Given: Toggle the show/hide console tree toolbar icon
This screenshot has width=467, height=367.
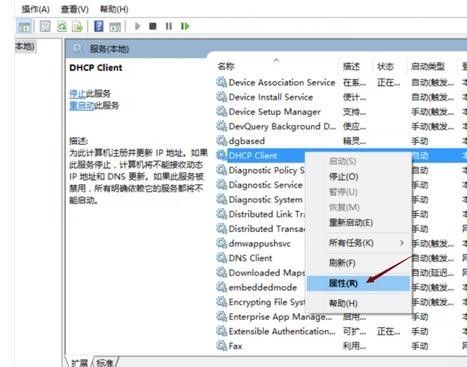Looking at the screenshot, I should point(24,26).
